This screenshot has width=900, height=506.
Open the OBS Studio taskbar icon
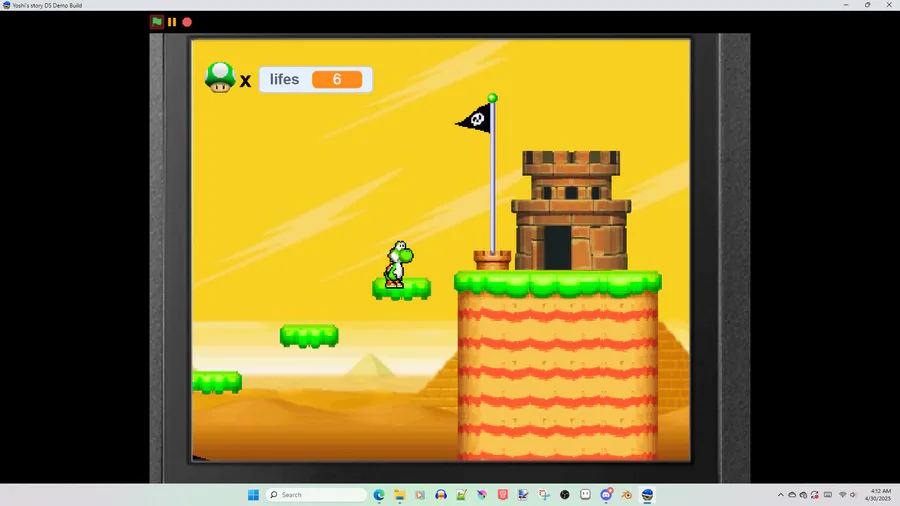(565, 495)
